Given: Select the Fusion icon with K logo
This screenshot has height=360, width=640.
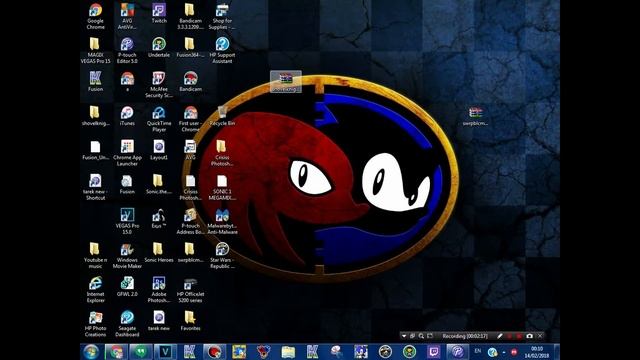Looking at the screenshot, I should pos(96,82).
